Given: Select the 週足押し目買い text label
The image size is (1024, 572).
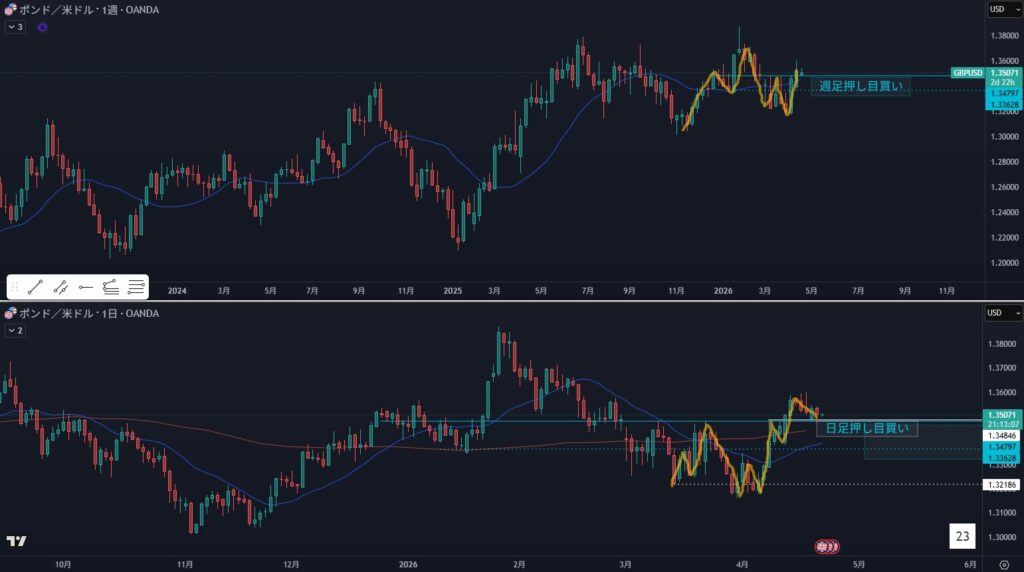Looking at the screenshot, I should point(860,87).
